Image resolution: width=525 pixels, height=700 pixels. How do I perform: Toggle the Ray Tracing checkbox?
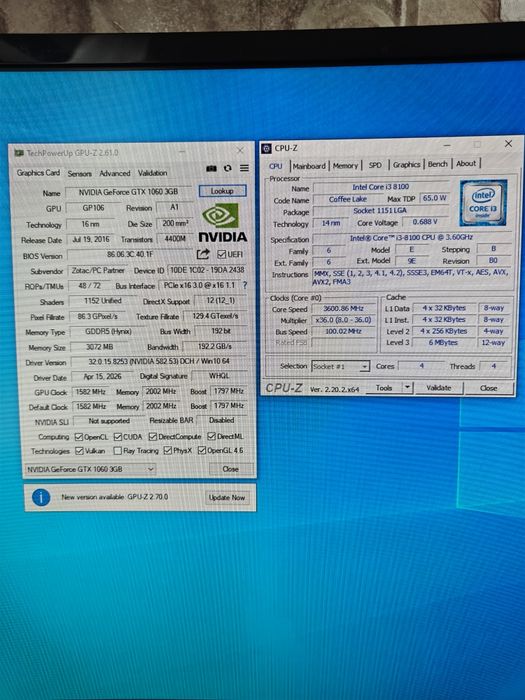[117, 451]
